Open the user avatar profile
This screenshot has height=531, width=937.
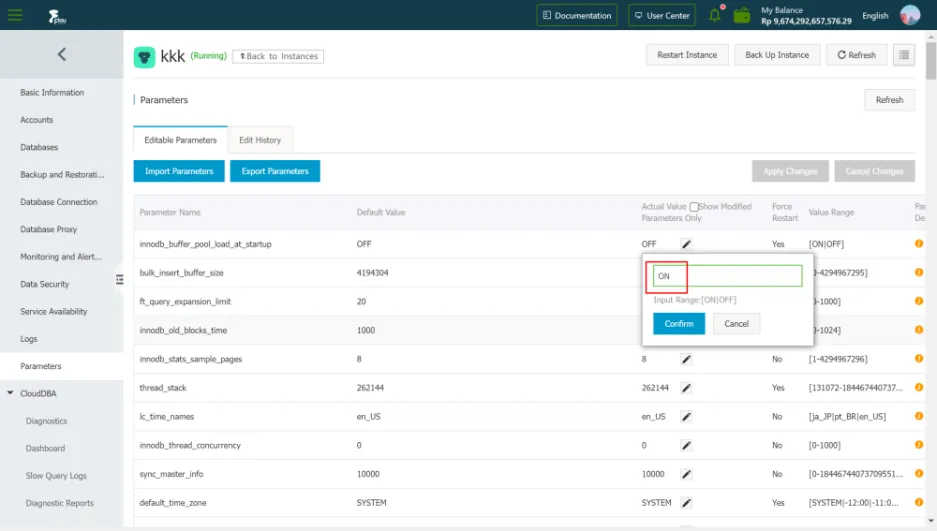click(x=910, y=15)
